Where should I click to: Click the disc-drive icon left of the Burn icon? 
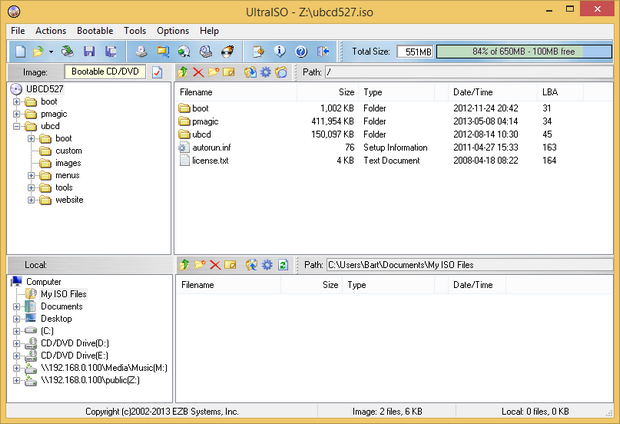pos(206,51)
